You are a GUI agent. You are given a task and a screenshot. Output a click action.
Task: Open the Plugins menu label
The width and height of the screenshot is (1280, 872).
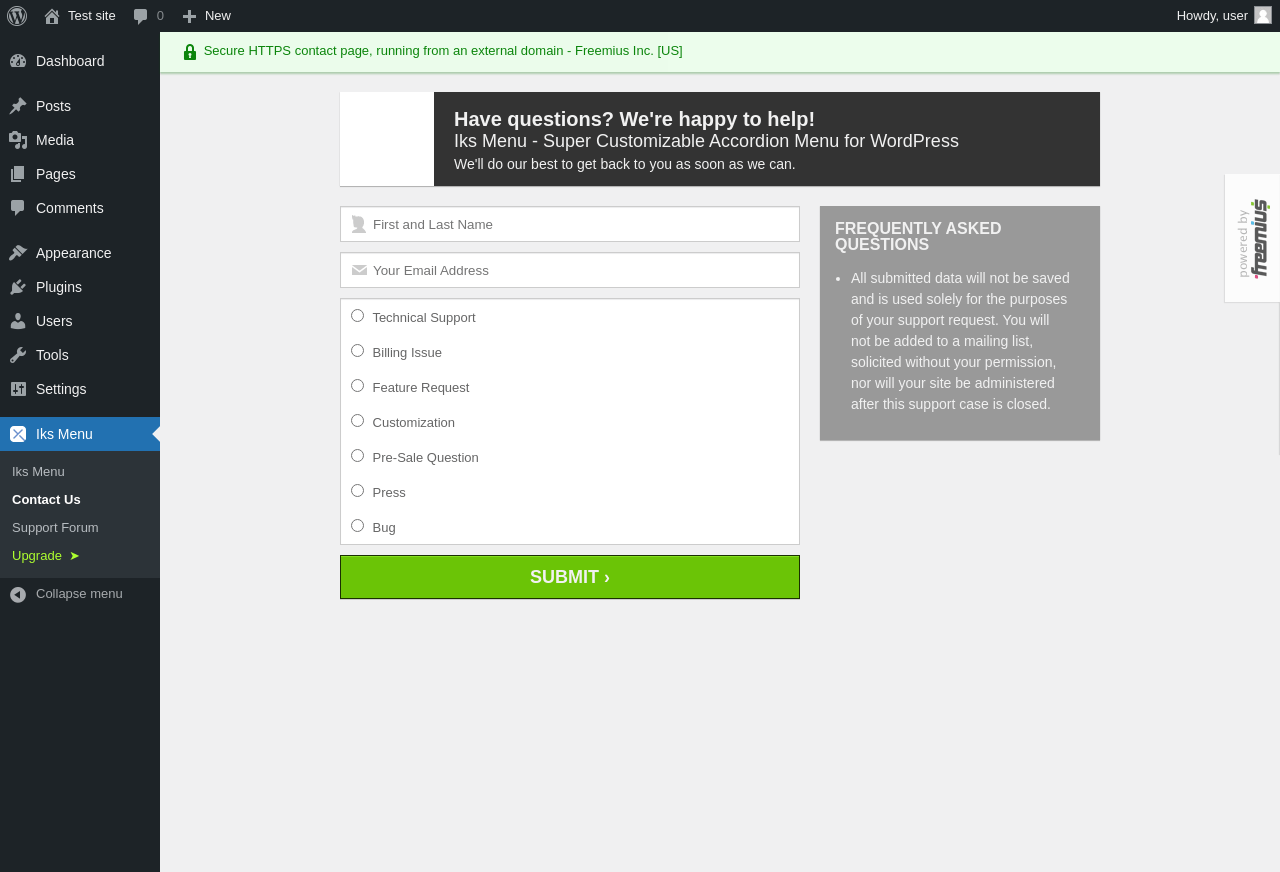(59, 287)
